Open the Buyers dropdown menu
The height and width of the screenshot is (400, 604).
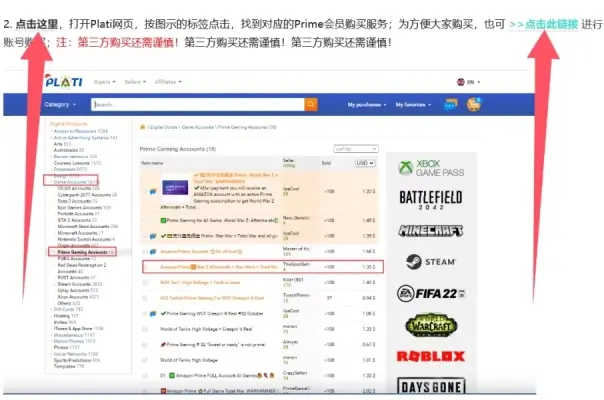pos(104,82)
